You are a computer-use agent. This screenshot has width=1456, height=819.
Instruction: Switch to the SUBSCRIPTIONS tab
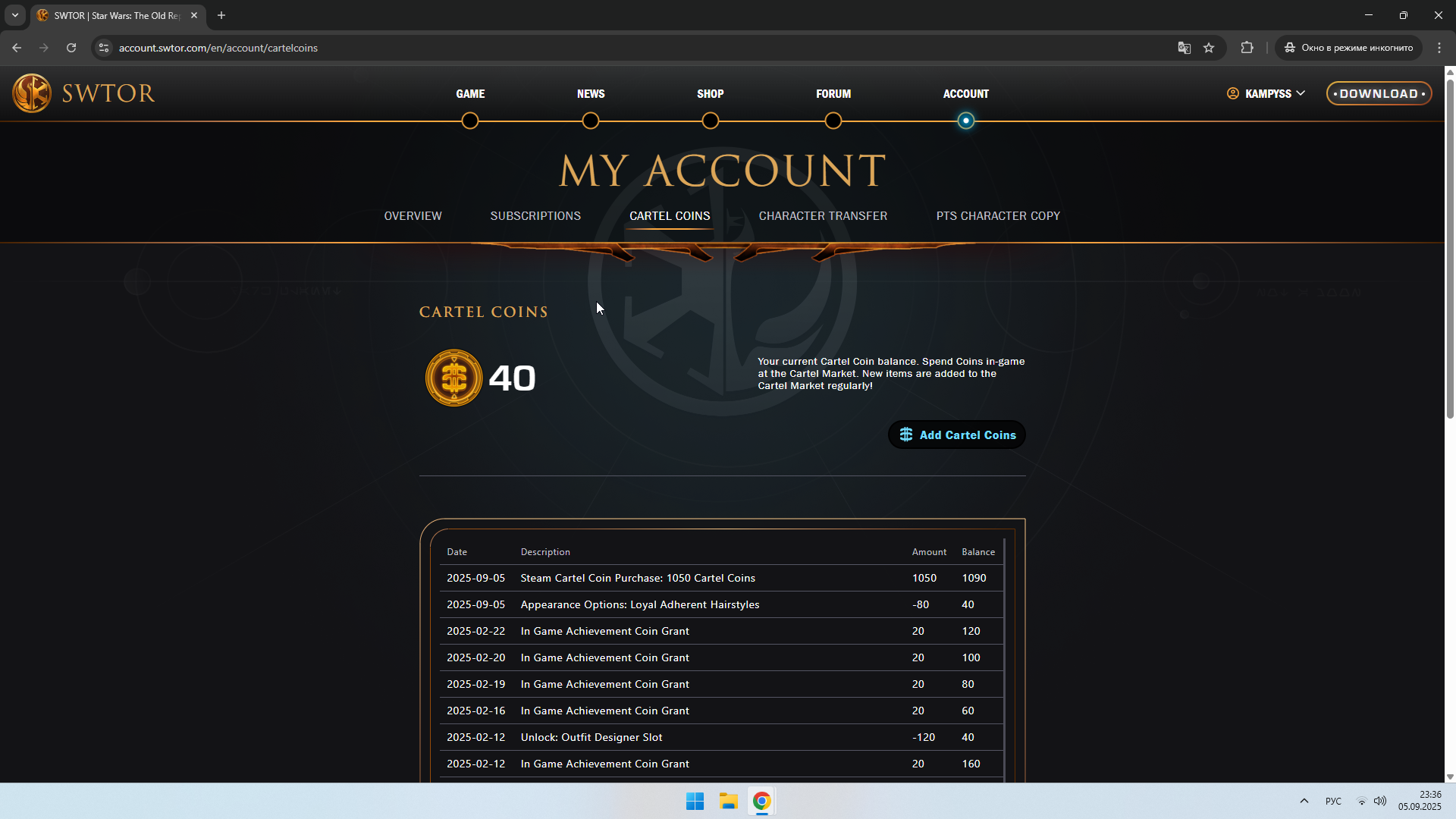pyautogui.click(x=535, y=216)
